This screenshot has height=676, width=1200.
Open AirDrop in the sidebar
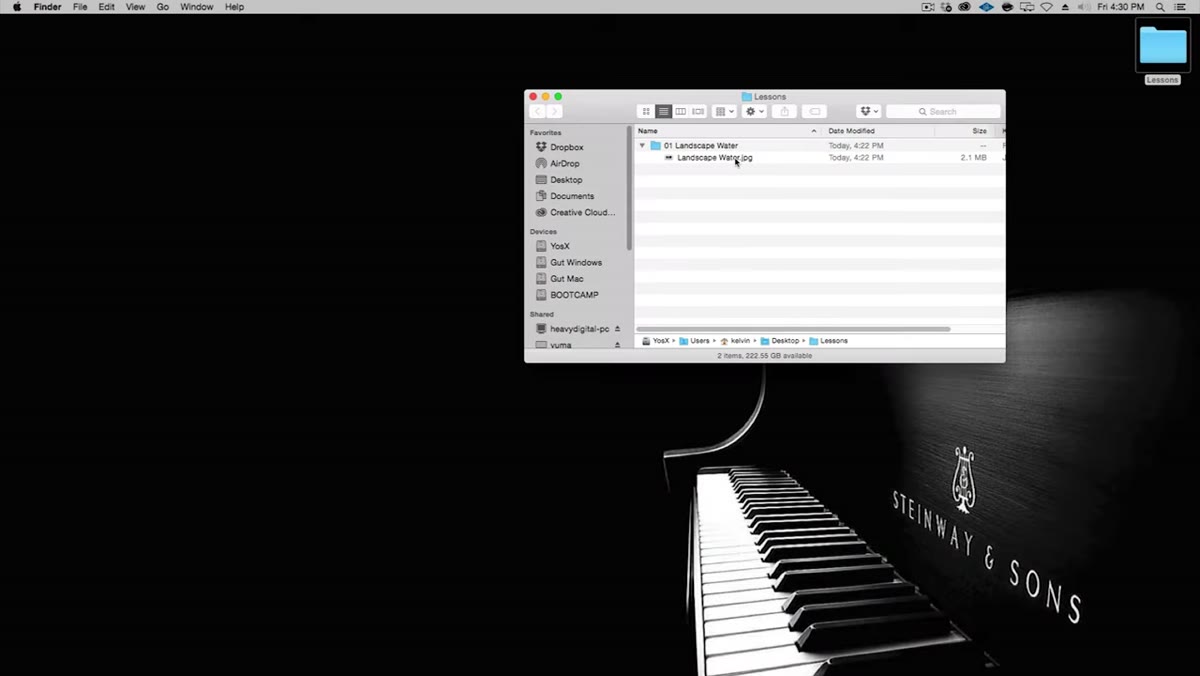click(x=564, y=163)
